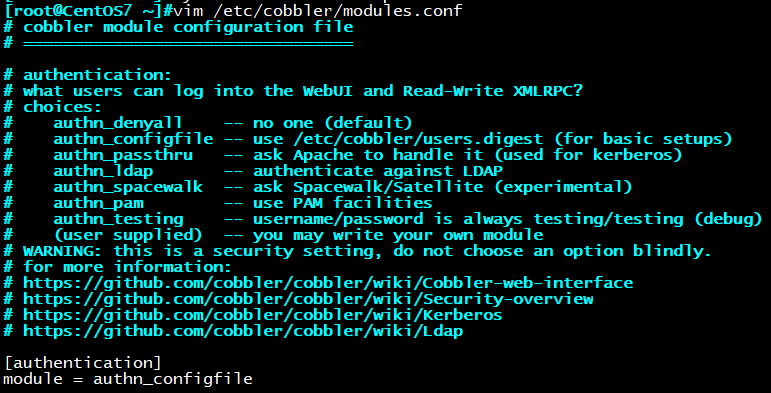Click the Security-overview wiki URL
The height and width of the screenshot is (393, 771).
(308, 299)
